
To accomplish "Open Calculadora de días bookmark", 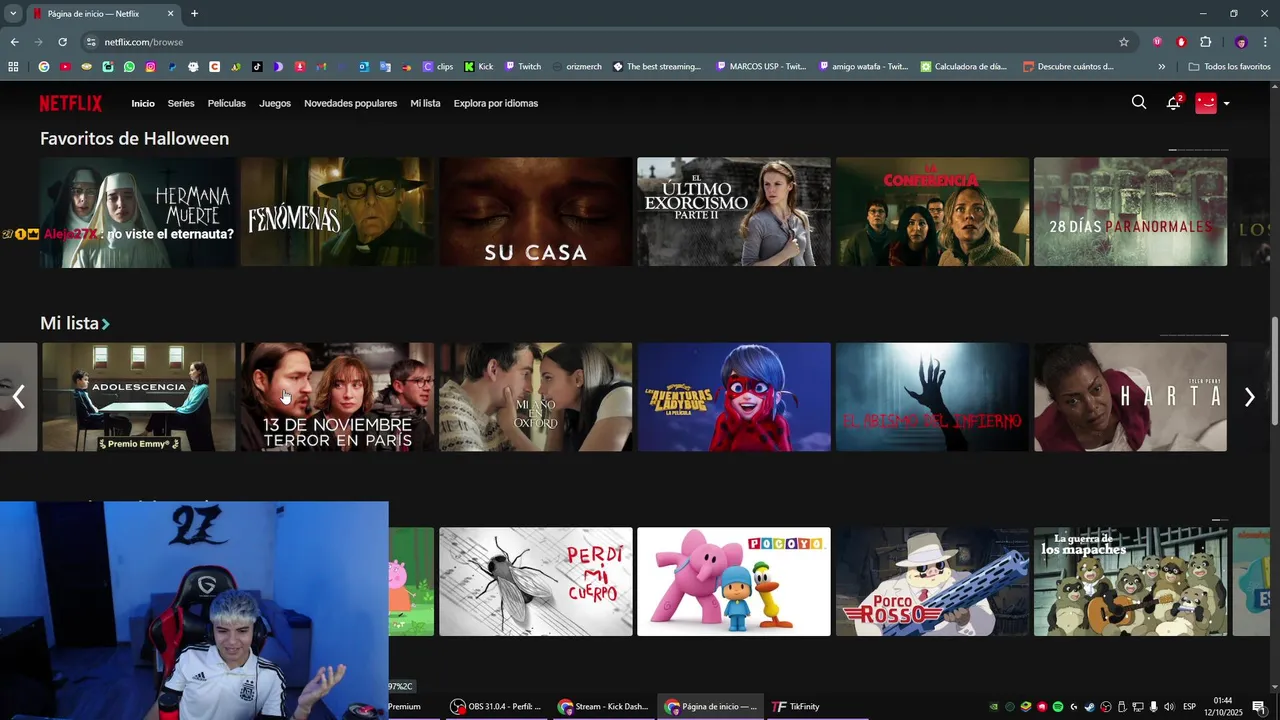I will (964, 67).
